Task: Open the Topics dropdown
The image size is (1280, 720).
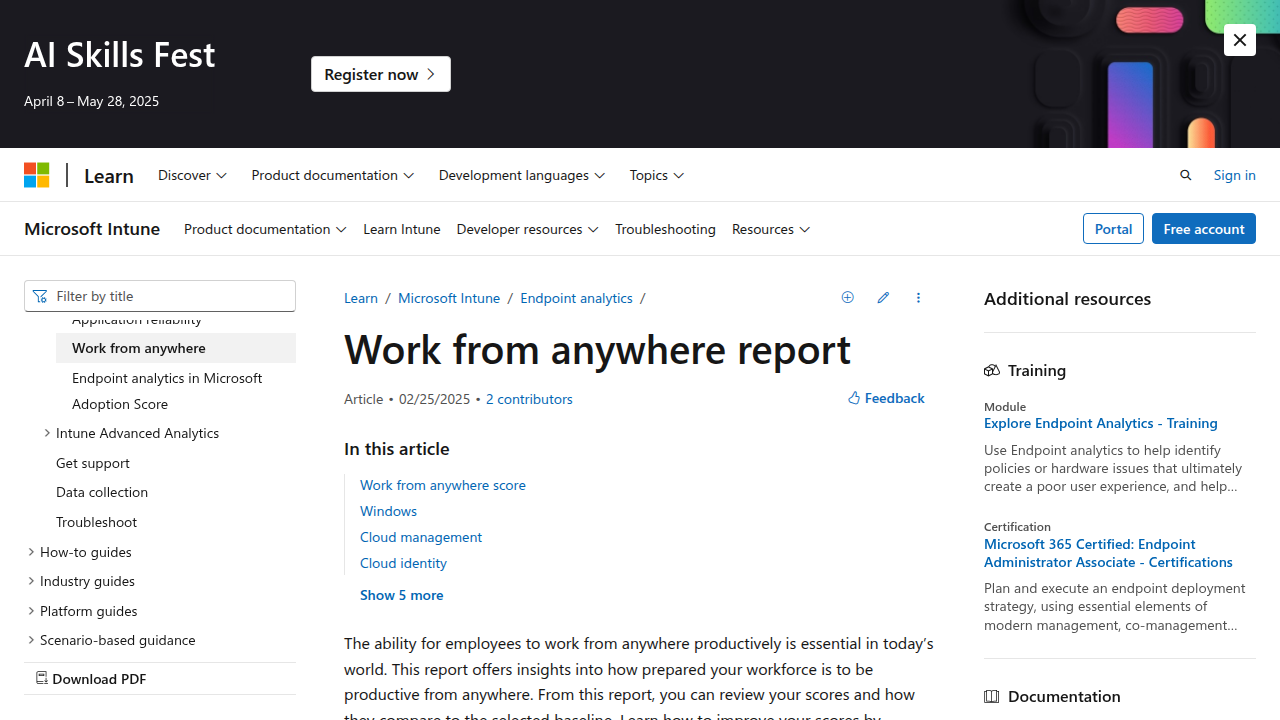Action: [x=657, y=175]
